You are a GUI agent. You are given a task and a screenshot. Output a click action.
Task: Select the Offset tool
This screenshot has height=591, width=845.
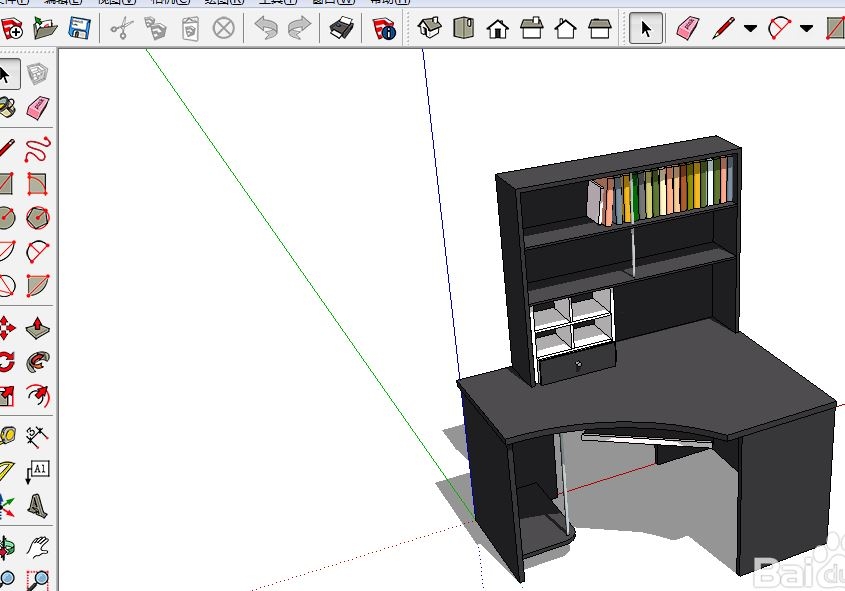point(38,395)
